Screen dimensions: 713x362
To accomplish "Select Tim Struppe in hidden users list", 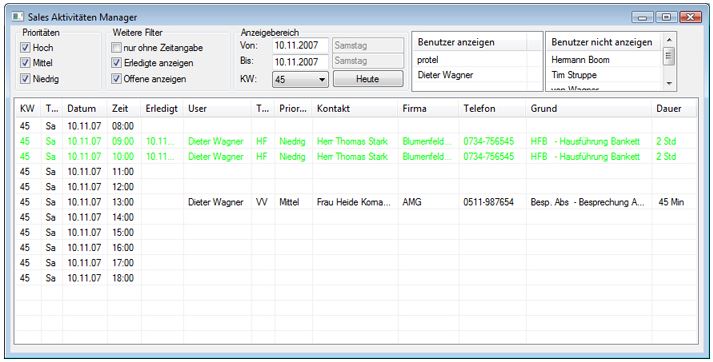I will [604, 75].
